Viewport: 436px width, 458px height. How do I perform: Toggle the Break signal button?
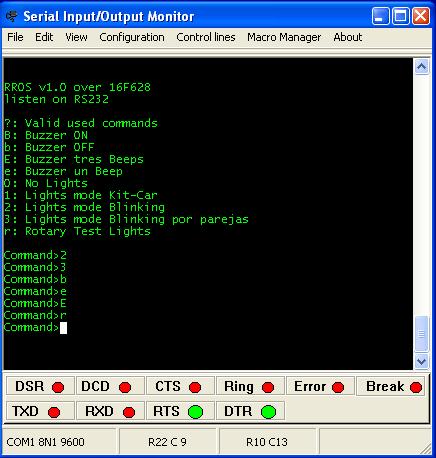391,386
